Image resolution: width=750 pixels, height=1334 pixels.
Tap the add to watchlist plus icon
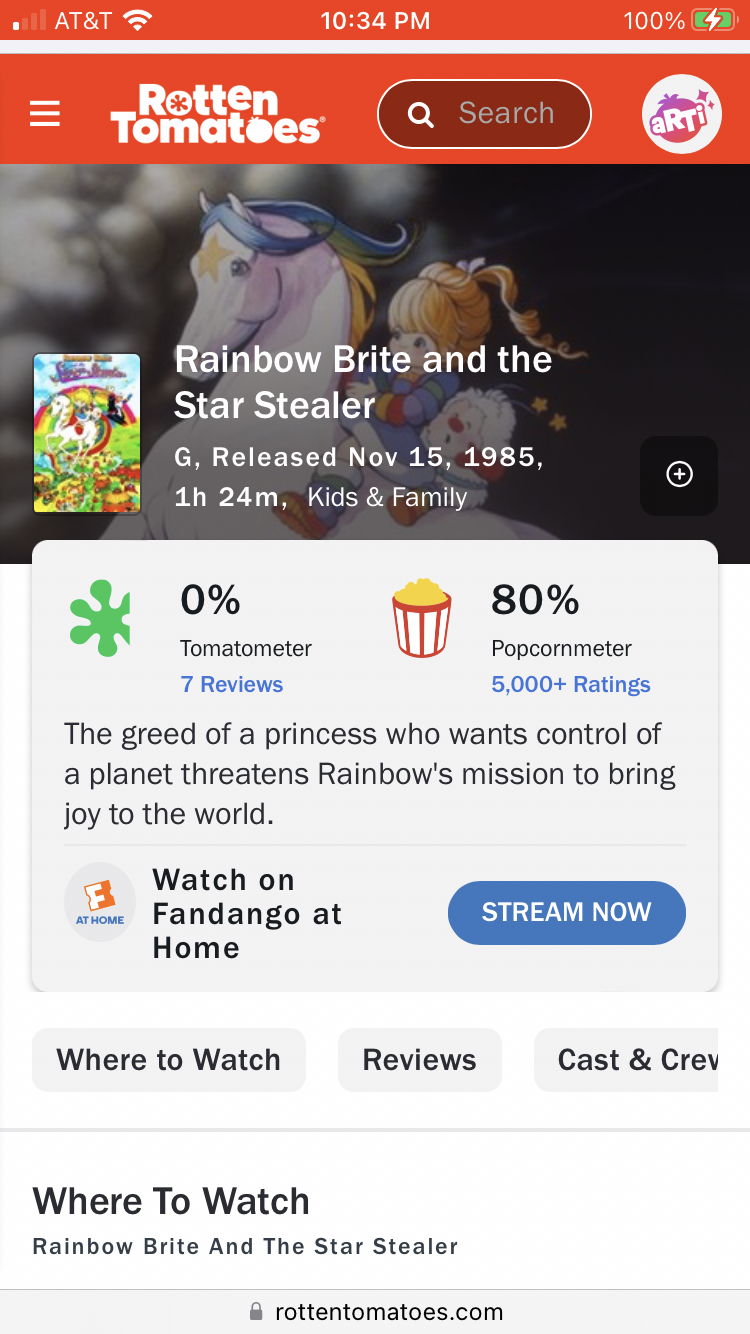point(679,475)
